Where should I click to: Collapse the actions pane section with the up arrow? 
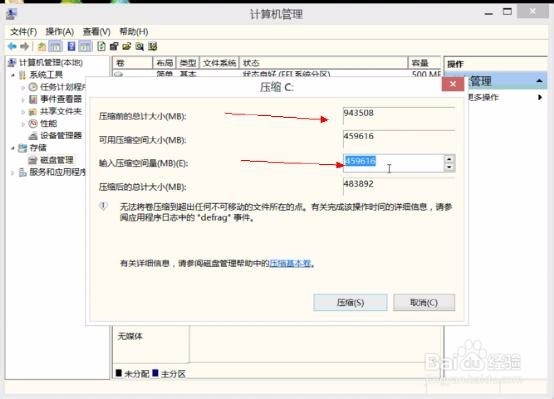click(539, 81)
